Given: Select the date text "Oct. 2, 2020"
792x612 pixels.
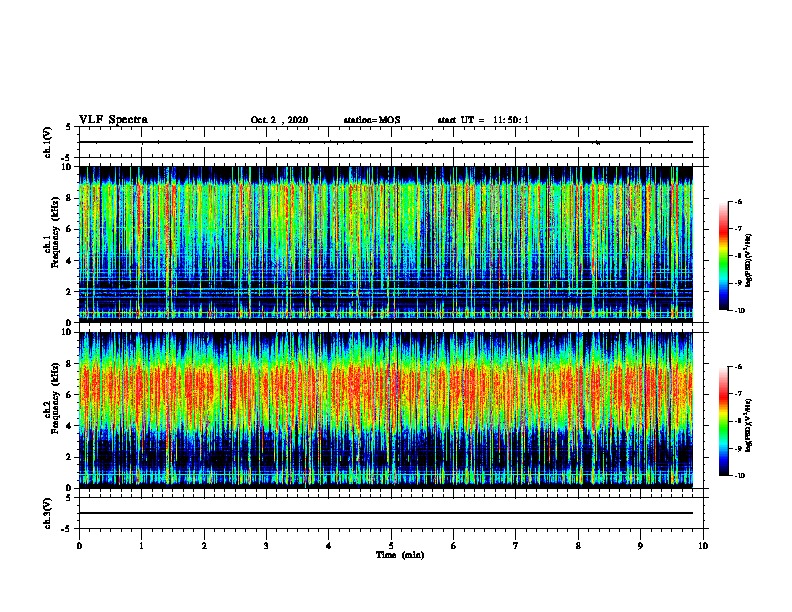Looking at the screenshot, I should 279,120.
